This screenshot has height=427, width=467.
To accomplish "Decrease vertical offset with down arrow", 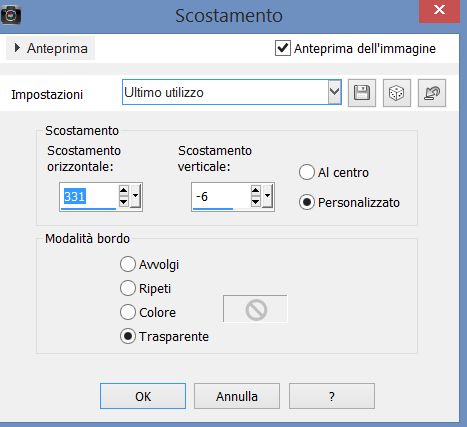I will [256, 202].
